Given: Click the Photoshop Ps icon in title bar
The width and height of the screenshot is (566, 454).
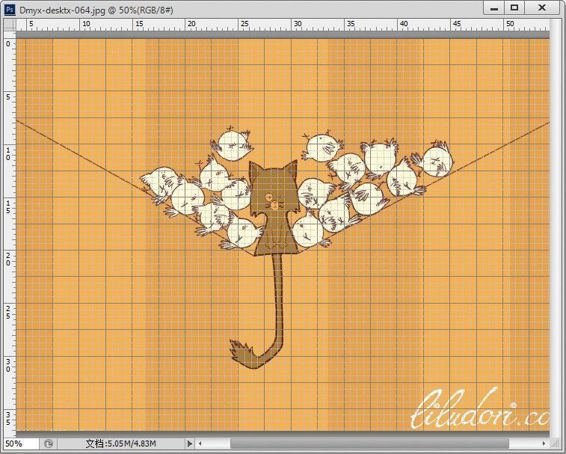Looking at the screenshot, I should click(10, 9).
